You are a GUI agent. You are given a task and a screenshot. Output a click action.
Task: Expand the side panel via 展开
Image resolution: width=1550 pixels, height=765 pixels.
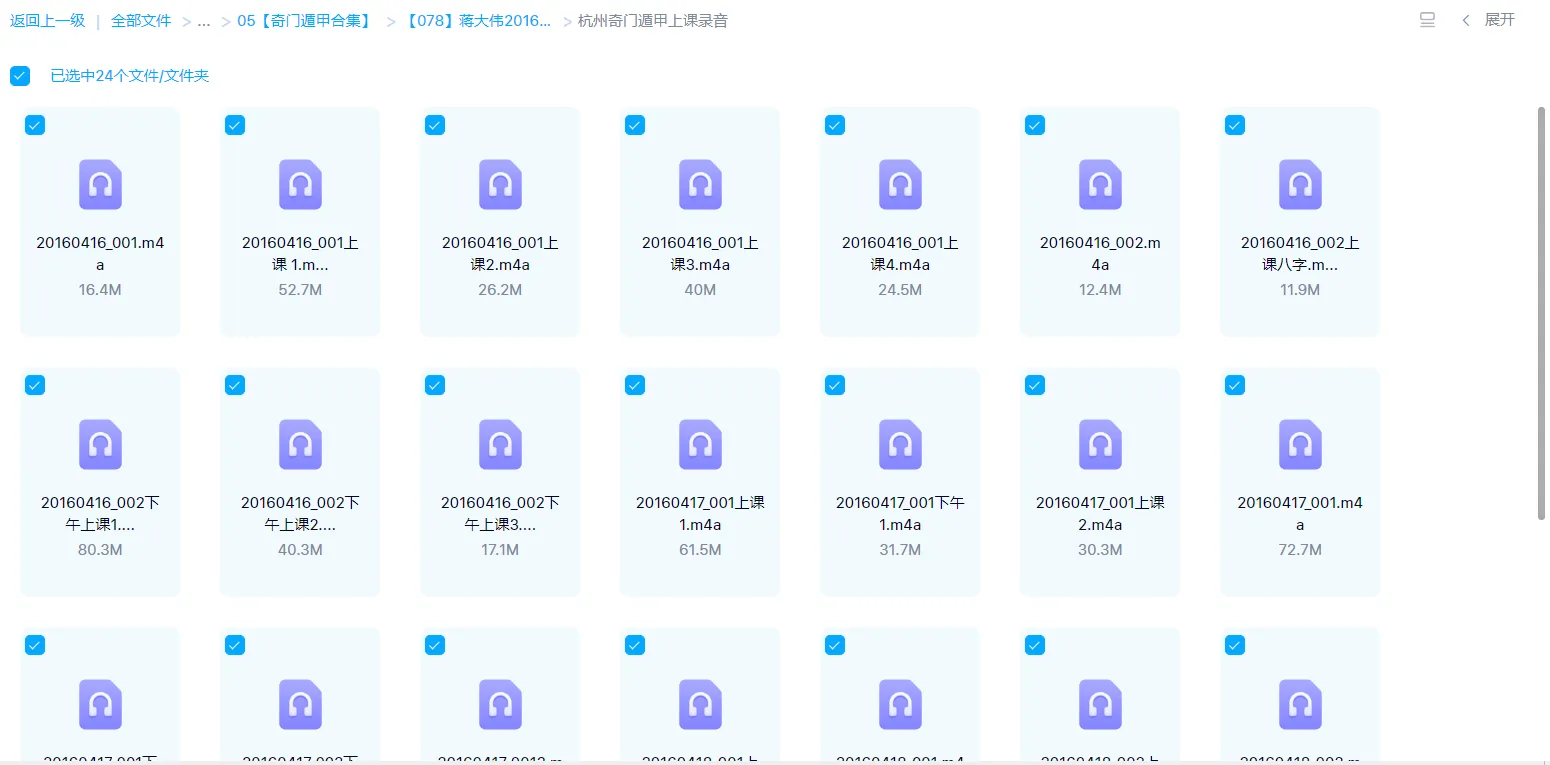(1489, 20)
